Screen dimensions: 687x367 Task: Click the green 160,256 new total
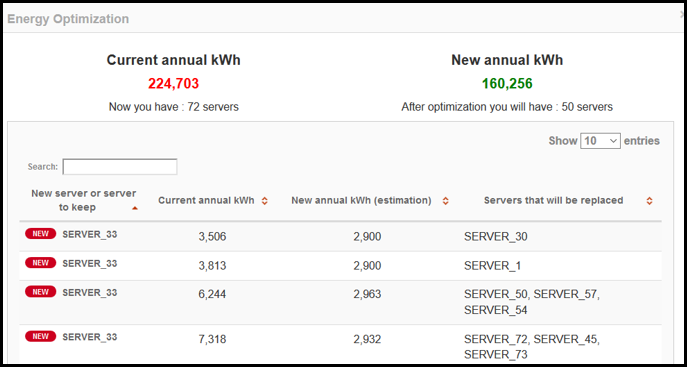[x=507, y=84]
